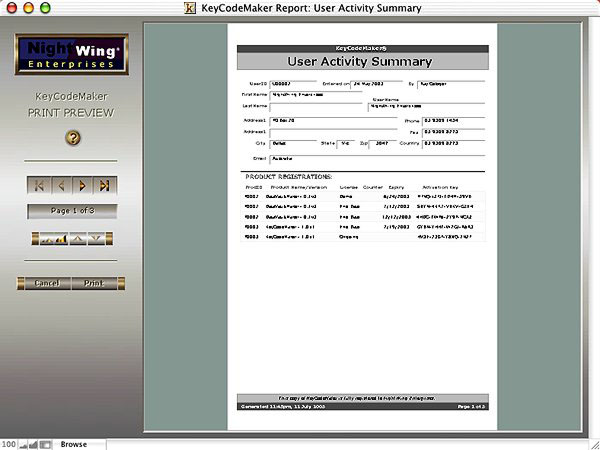Toggle the status area with the status bar icon
Viewport: 600px width, 450px height.
point(45,445)
